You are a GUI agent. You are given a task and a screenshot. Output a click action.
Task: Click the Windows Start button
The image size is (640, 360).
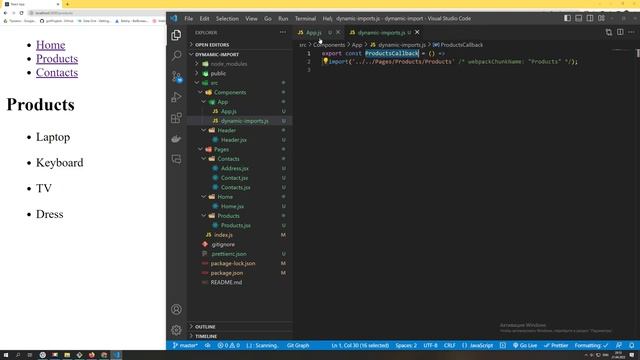pyautogui.click(x=6, y=355)
